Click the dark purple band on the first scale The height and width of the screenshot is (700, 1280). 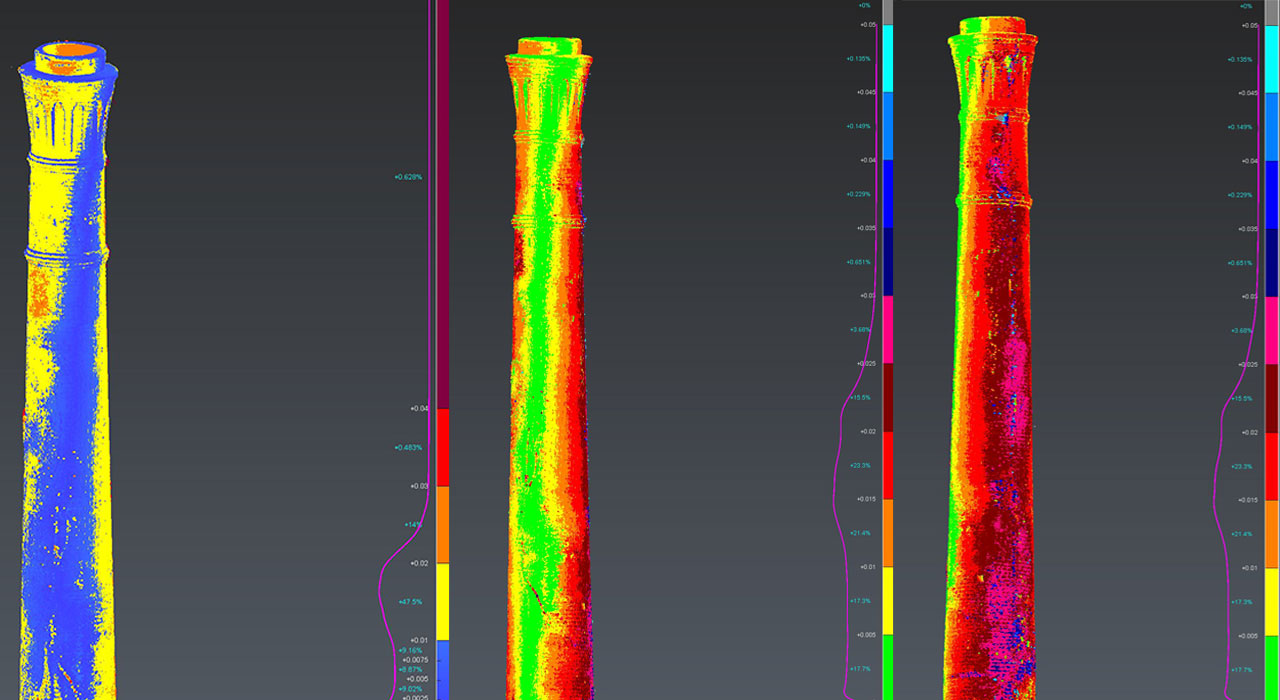click(443, 204)
